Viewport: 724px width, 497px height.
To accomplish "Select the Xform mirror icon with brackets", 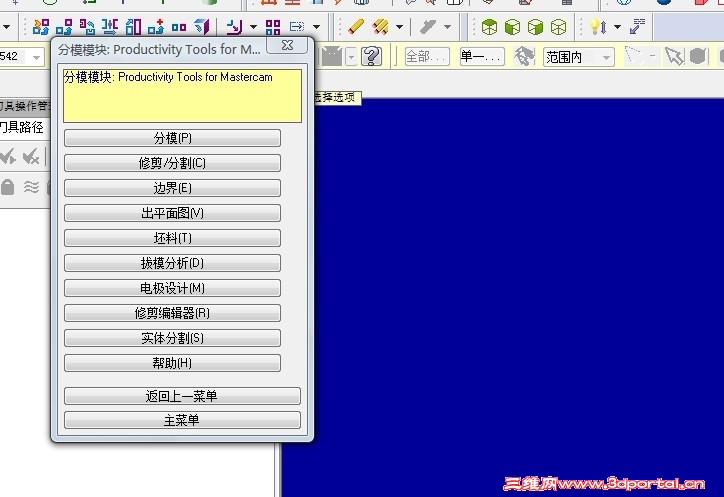I will tap(110, 27).
